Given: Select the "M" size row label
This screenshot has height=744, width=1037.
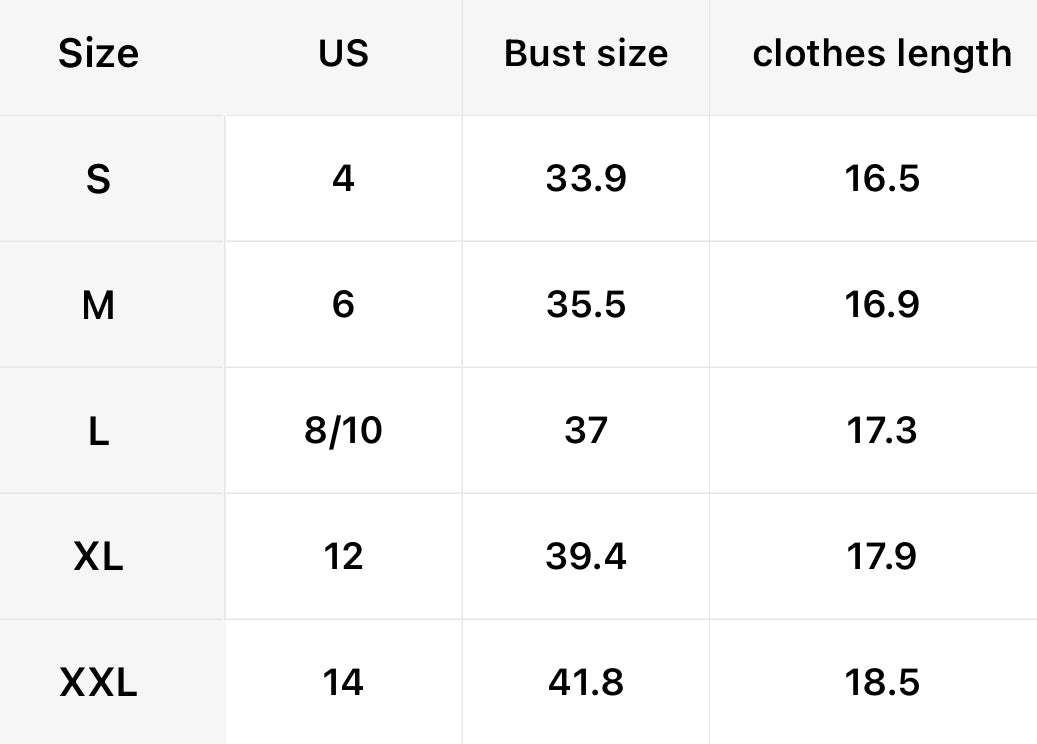Looking at the screenshot, I should tap(98, 305).
